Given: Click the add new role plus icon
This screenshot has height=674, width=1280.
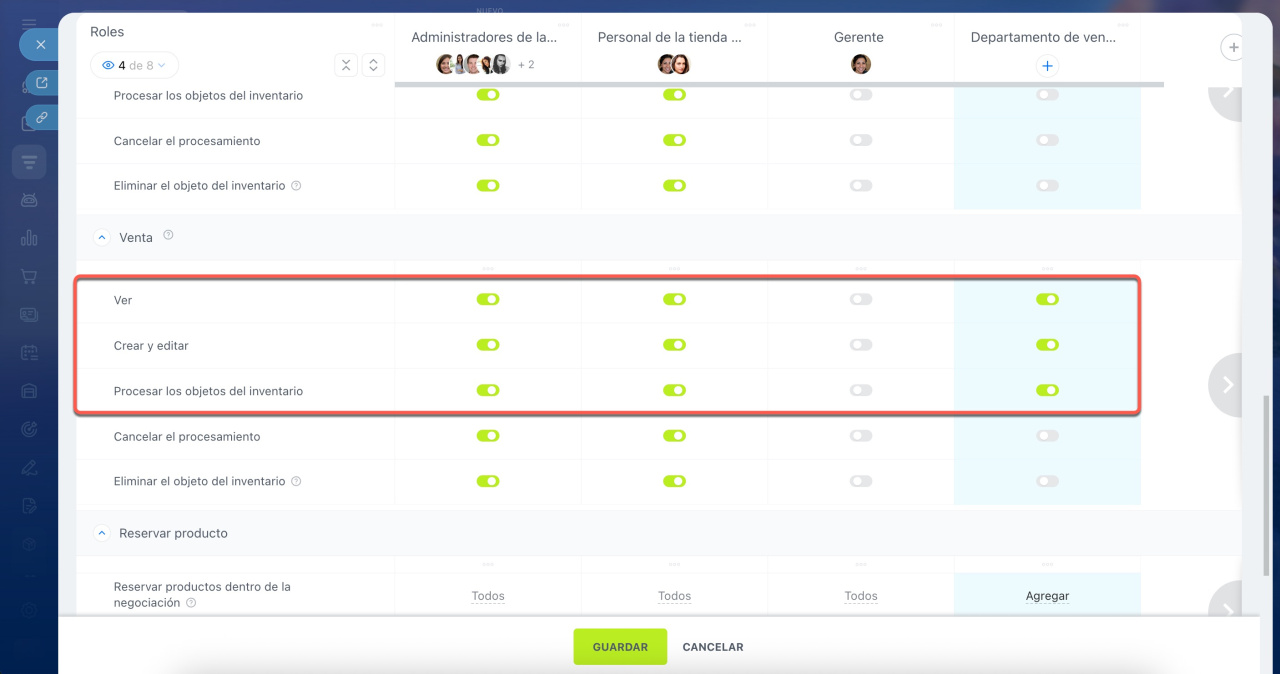Looking at the screenshot, I should coord(1233,47).
